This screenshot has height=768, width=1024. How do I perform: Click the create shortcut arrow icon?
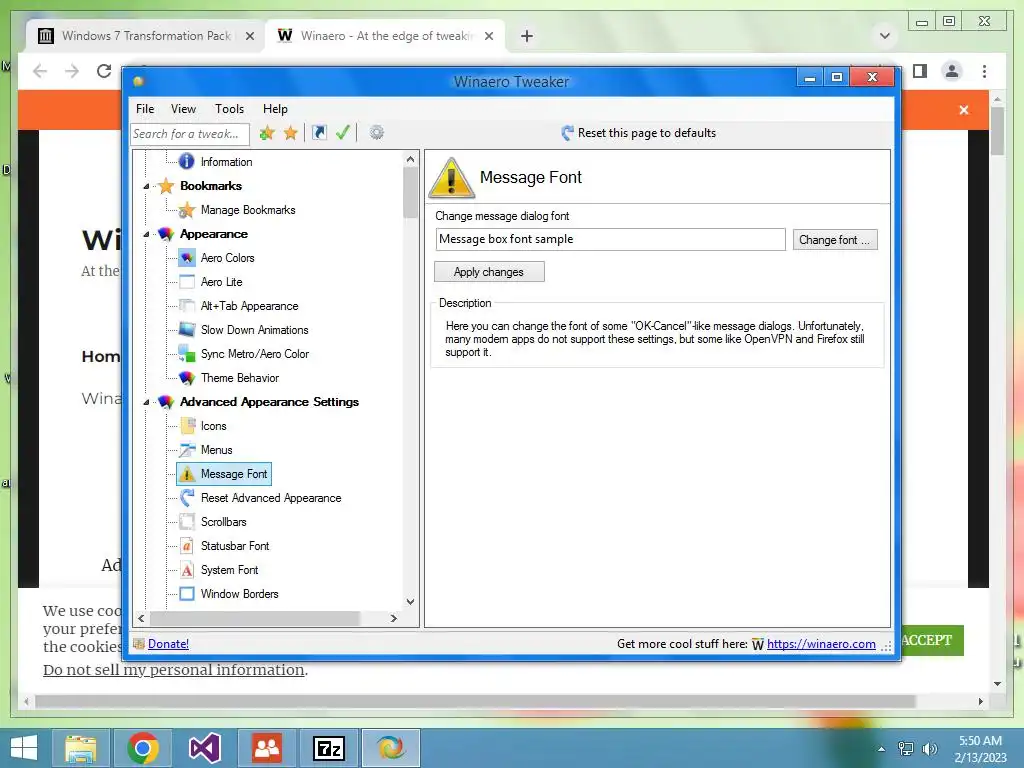pyautogui.click(x=319, y=133)
